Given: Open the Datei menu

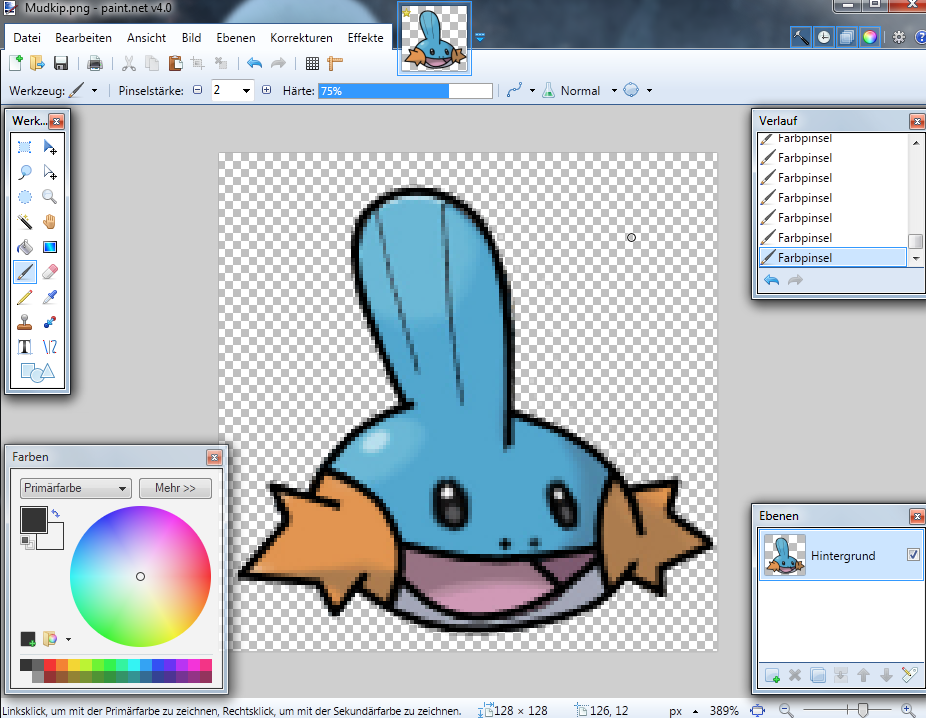Looking at the screenshot, I should coord(27,37).
